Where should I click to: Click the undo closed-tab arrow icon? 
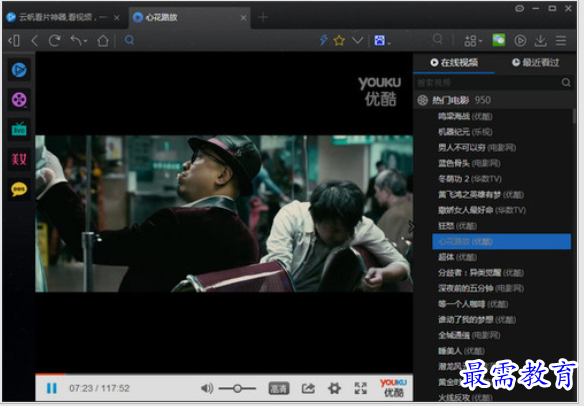(x=79, y=40)
